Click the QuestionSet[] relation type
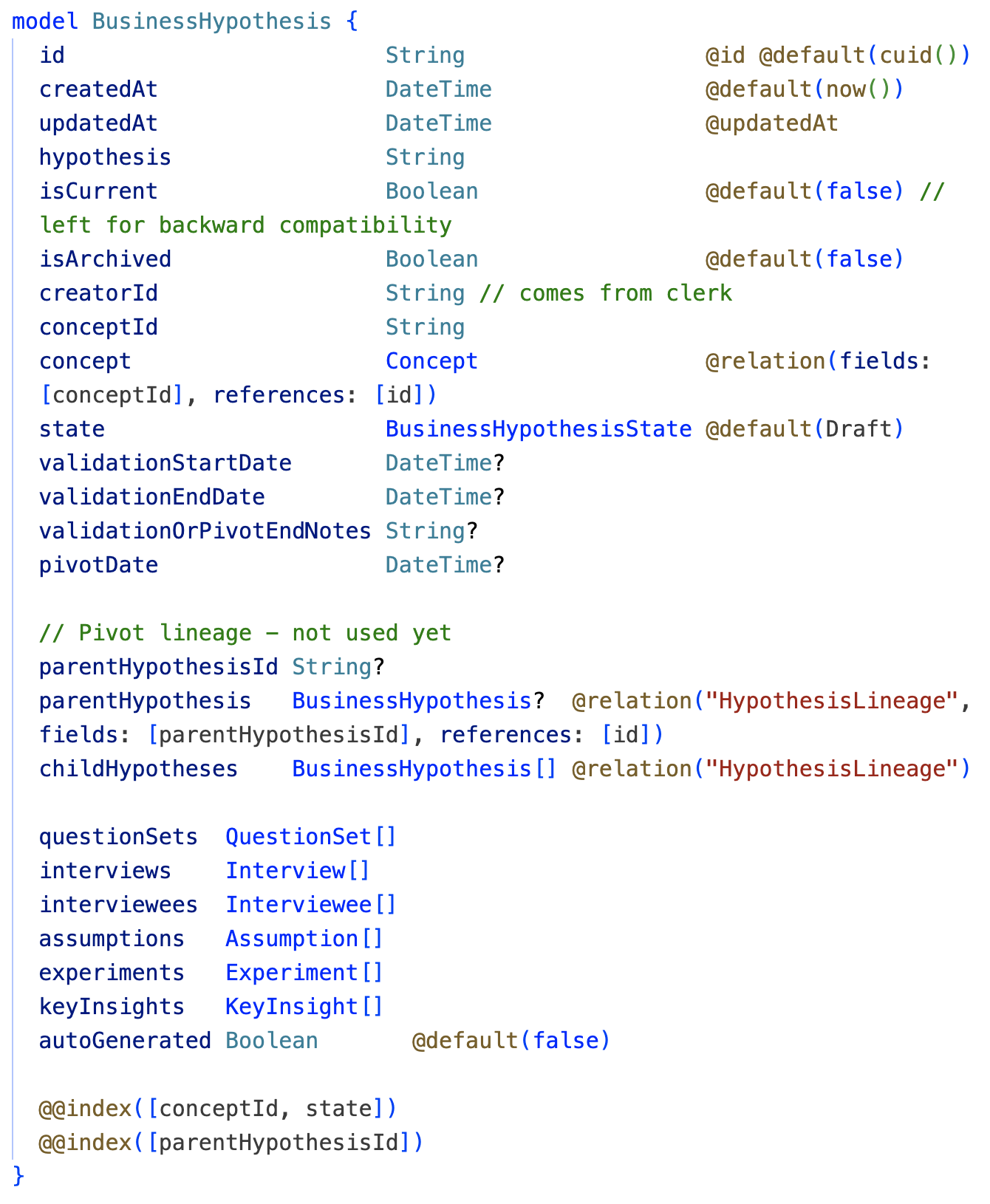The width and height of the screenshot is (990, 1204). coord(310,837)
